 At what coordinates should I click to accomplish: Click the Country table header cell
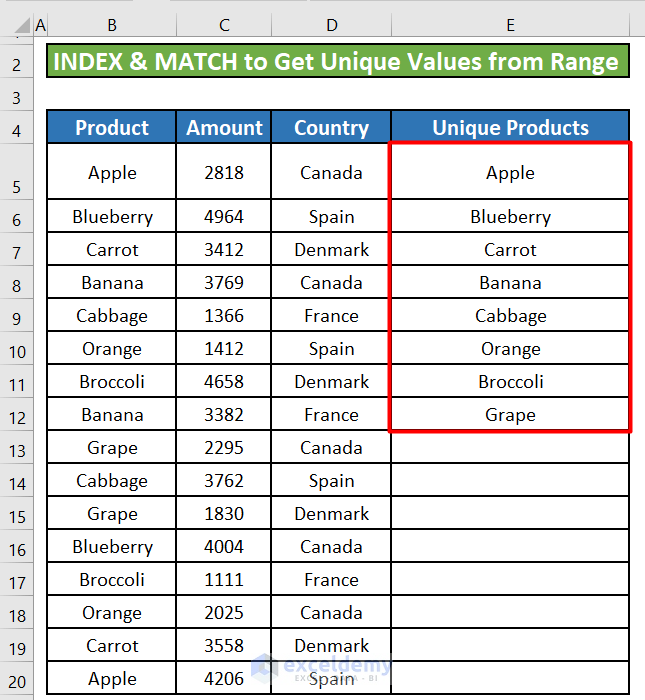(331, 127)
